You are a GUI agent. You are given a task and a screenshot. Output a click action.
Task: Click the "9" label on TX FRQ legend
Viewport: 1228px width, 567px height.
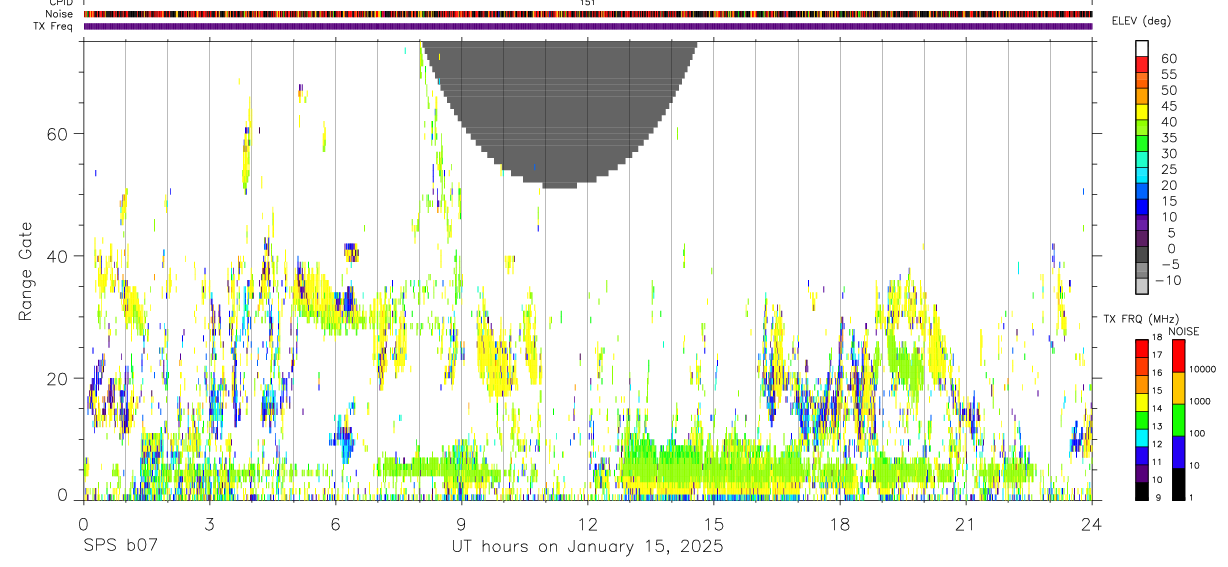coord(1156,498)
